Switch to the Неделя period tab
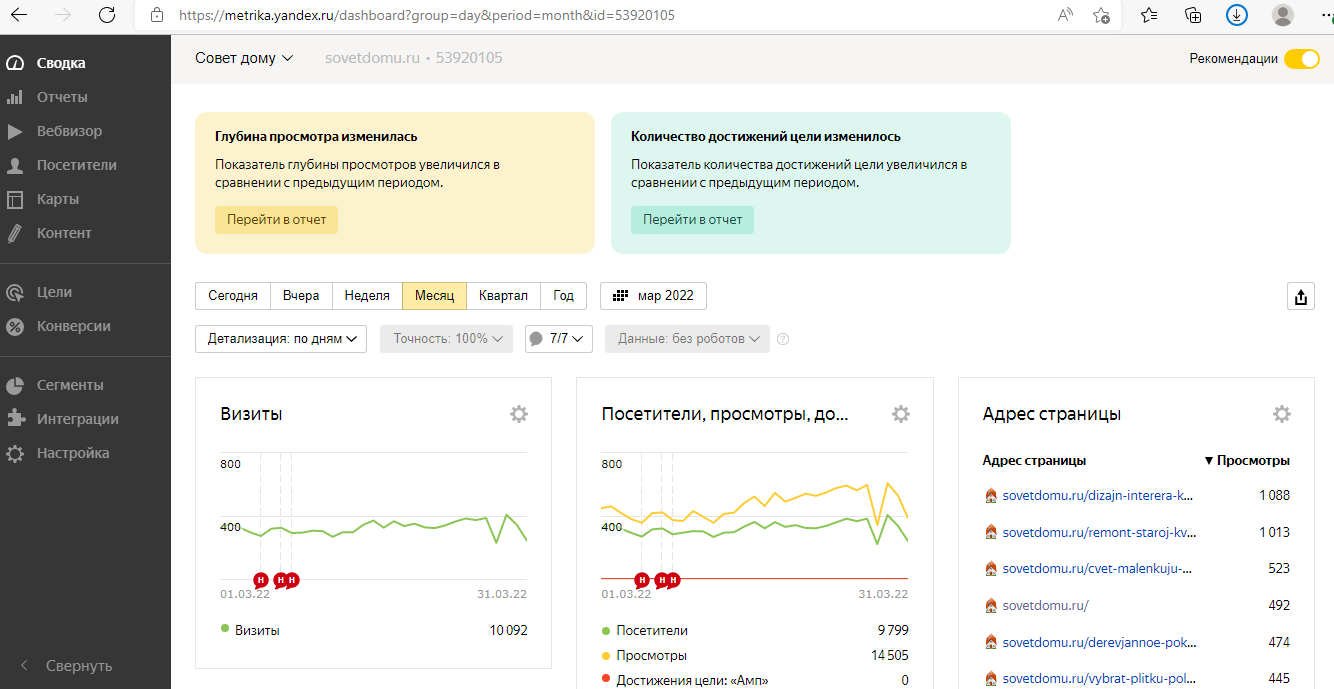 coord(367,296)
